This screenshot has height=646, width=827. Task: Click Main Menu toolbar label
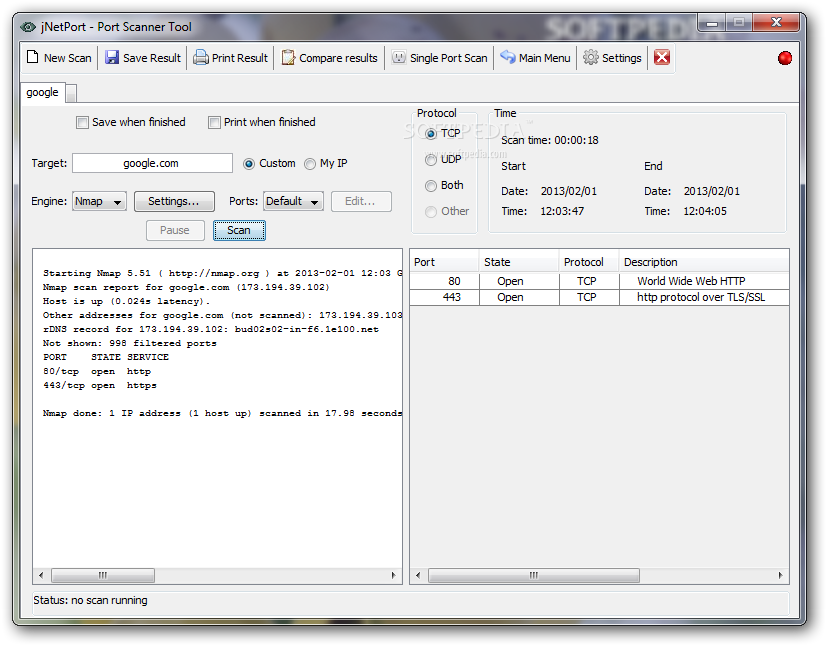tap(544, 58)
